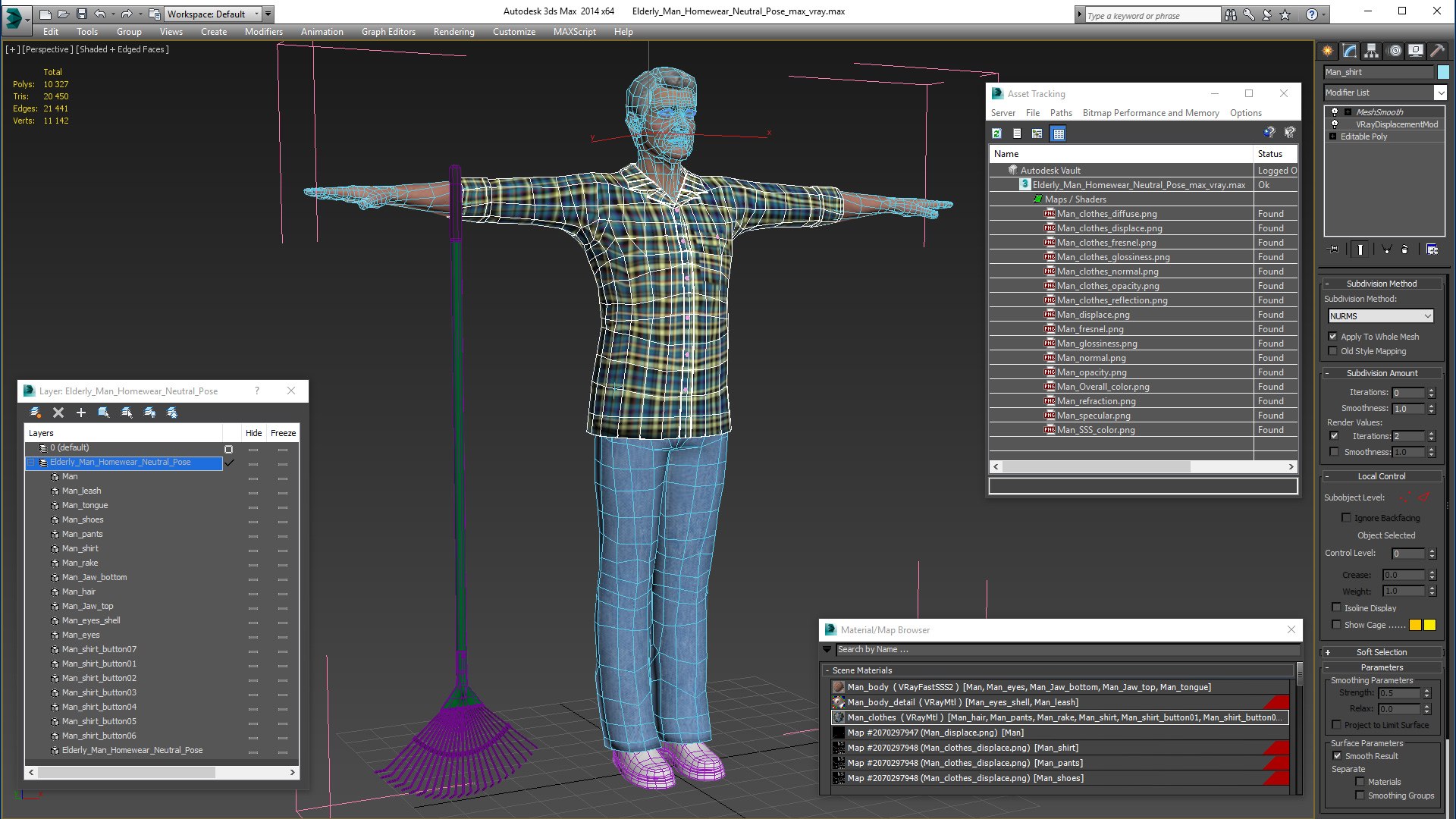Enable Isoline Display checkbox
Viewport: 1456px width, 819px height.
point(1336,607)
